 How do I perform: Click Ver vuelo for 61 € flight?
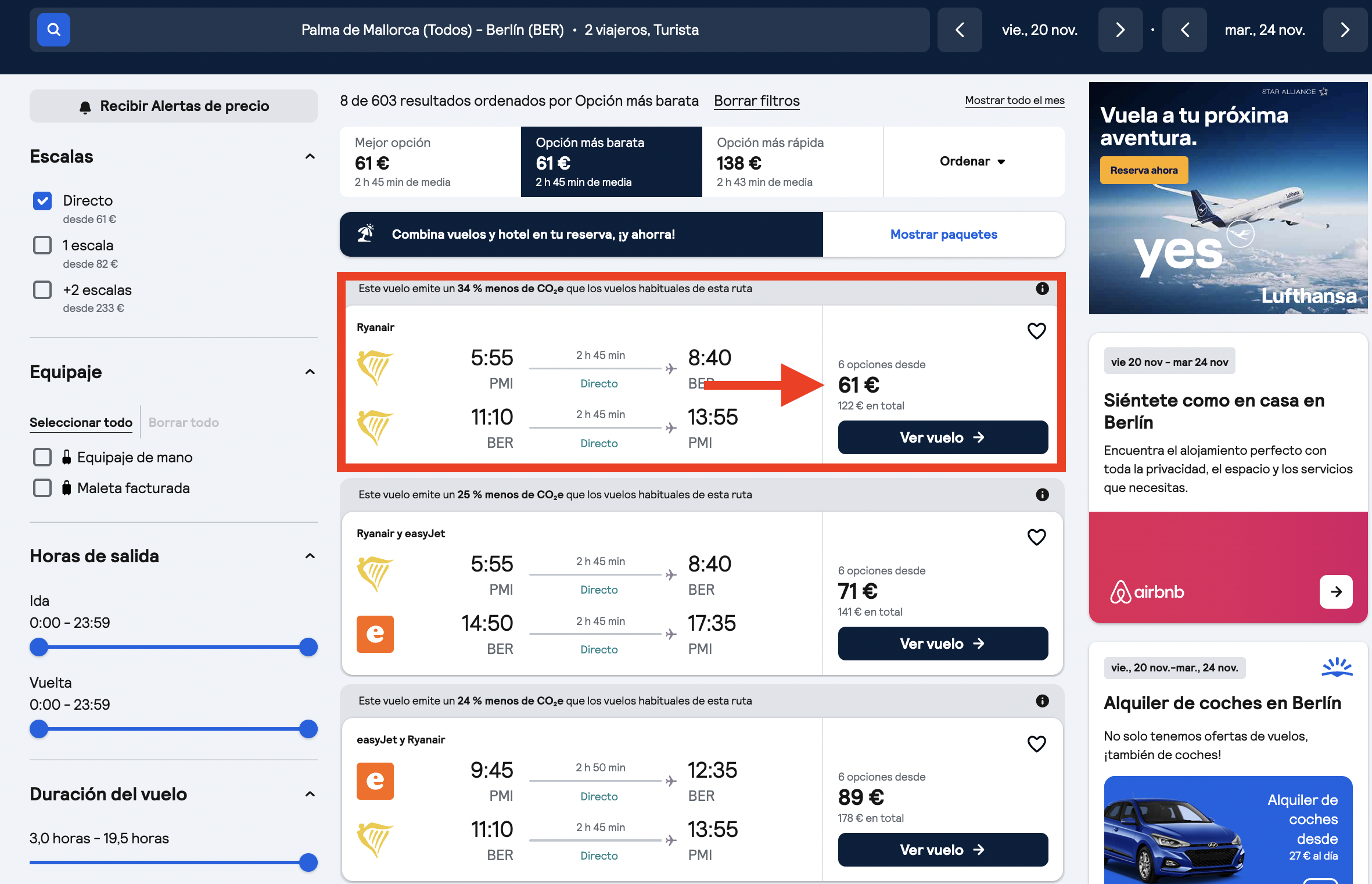coord(943,437)
